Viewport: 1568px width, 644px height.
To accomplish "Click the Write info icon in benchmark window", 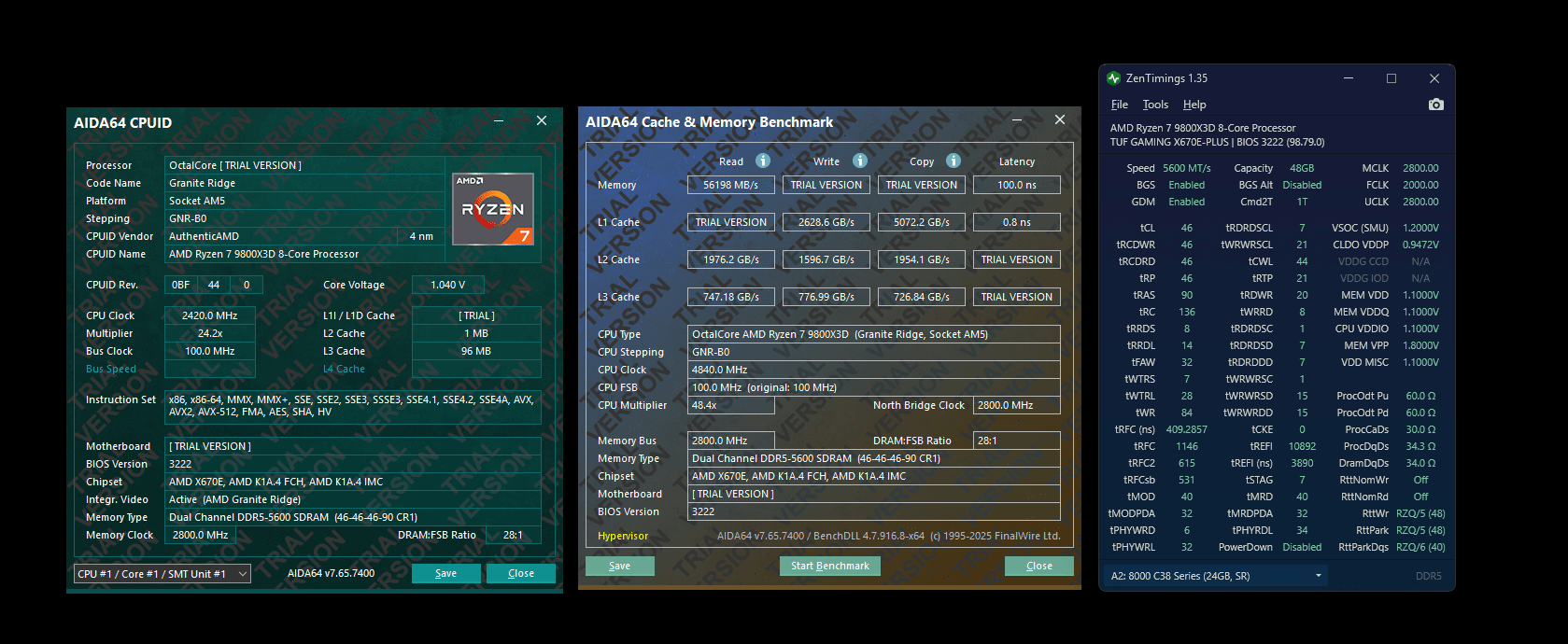I will pos(860,161).
